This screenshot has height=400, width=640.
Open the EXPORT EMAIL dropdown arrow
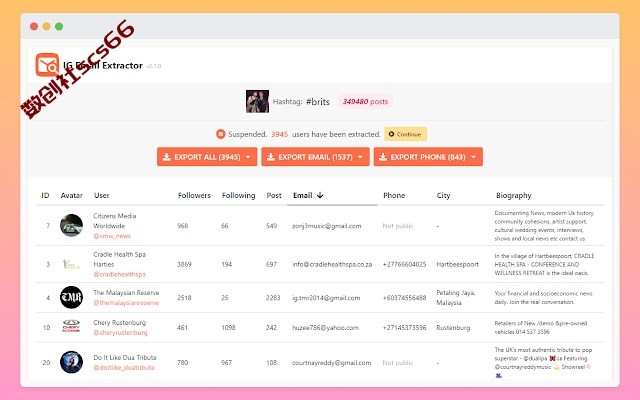pyautogui.click(x=360, y=157)
